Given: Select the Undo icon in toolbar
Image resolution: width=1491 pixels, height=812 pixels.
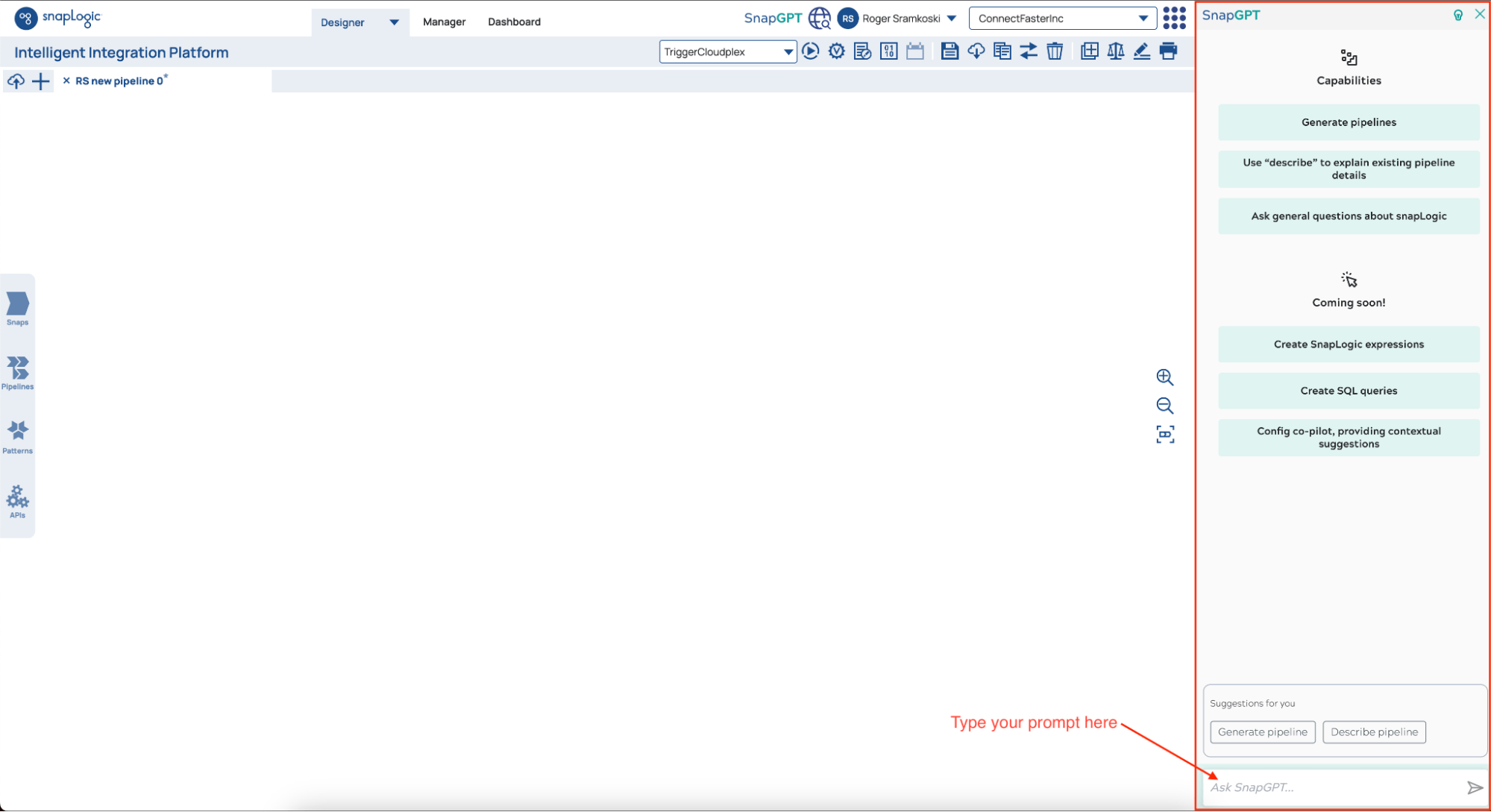Looking at the screenshot, I should point(1029,51).
